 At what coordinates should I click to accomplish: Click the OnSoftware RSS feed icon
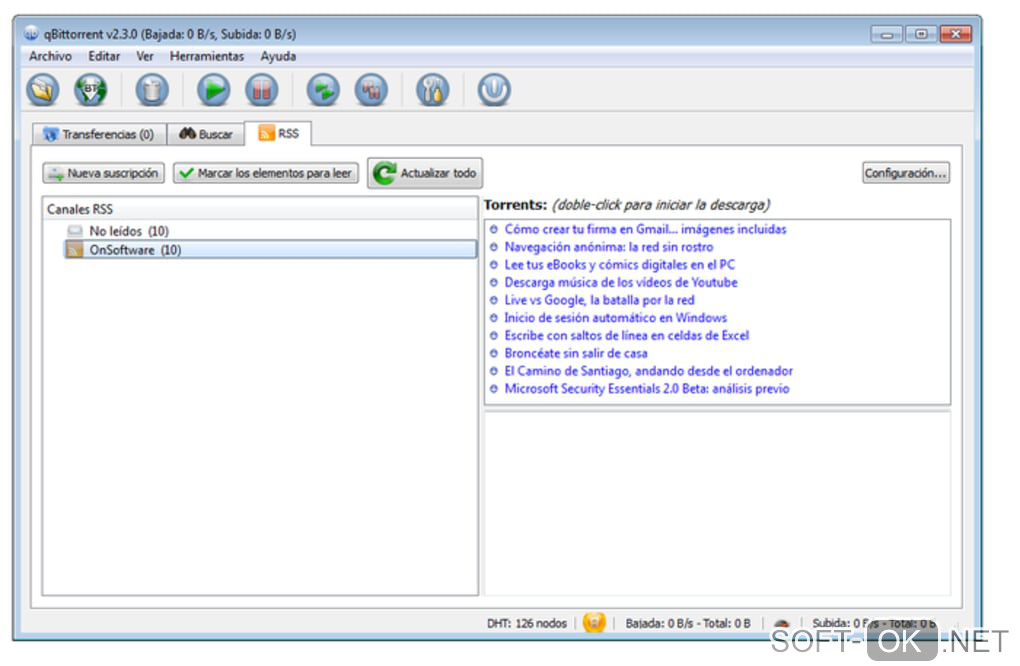click(x=75, y=250)
